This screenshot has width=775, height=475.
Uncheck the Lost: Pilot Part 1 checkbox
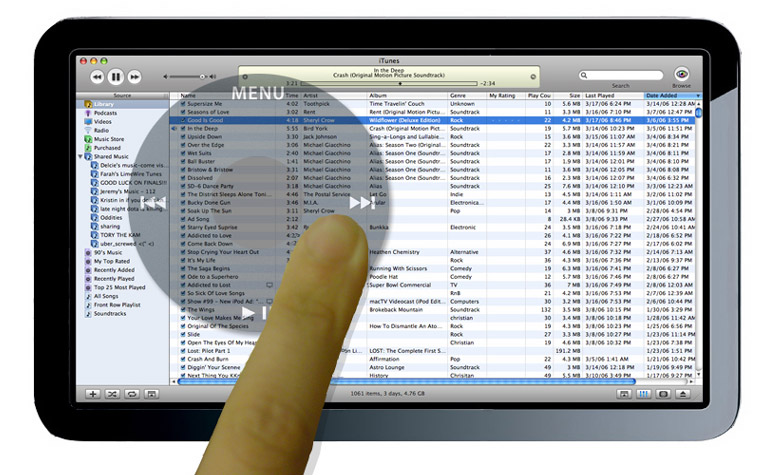(183, 351)
